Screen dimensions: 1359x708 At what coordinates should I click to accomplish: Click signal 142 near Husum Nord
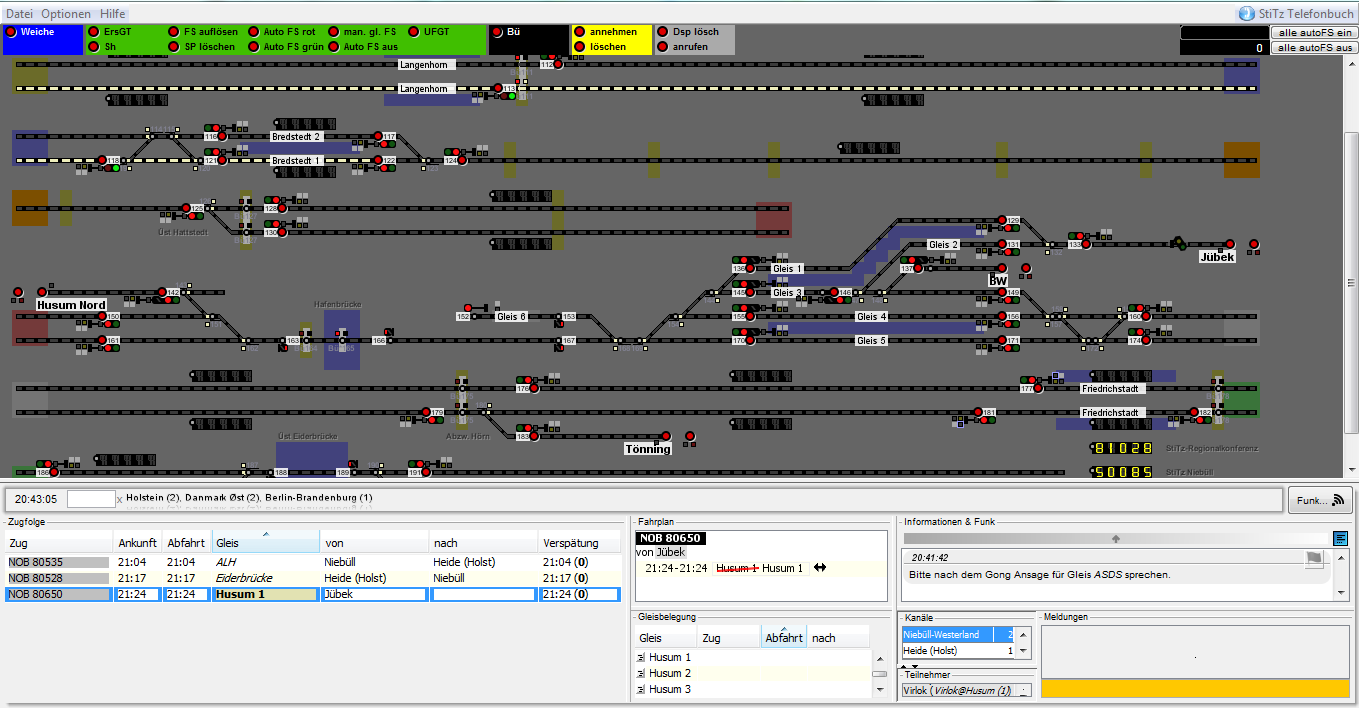(161, 293)
